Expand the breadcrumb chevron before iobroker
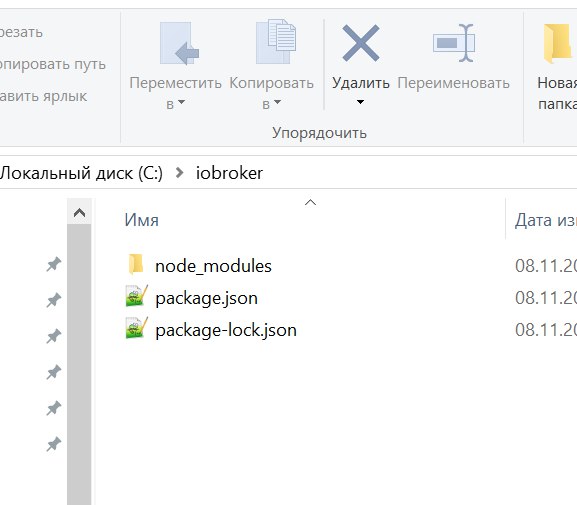 180,172
